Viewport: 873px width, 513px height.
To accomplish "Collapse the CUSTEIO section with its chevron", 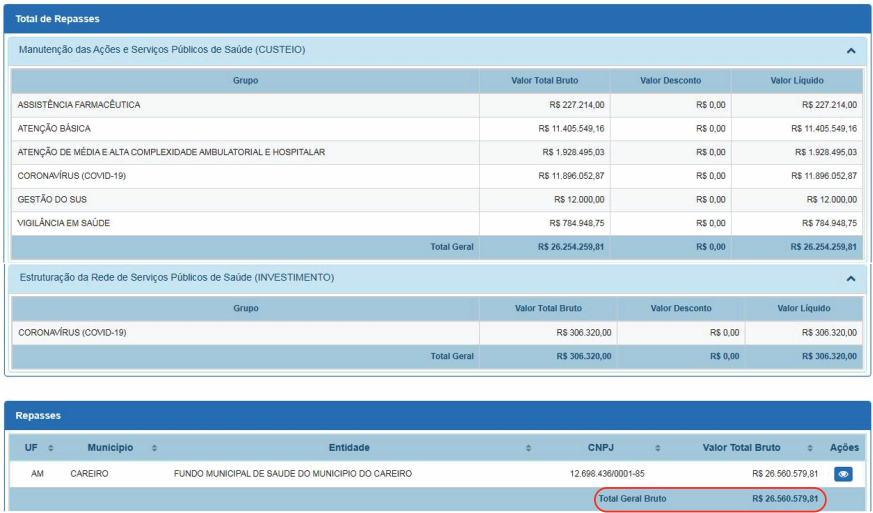I will (850, 50).
